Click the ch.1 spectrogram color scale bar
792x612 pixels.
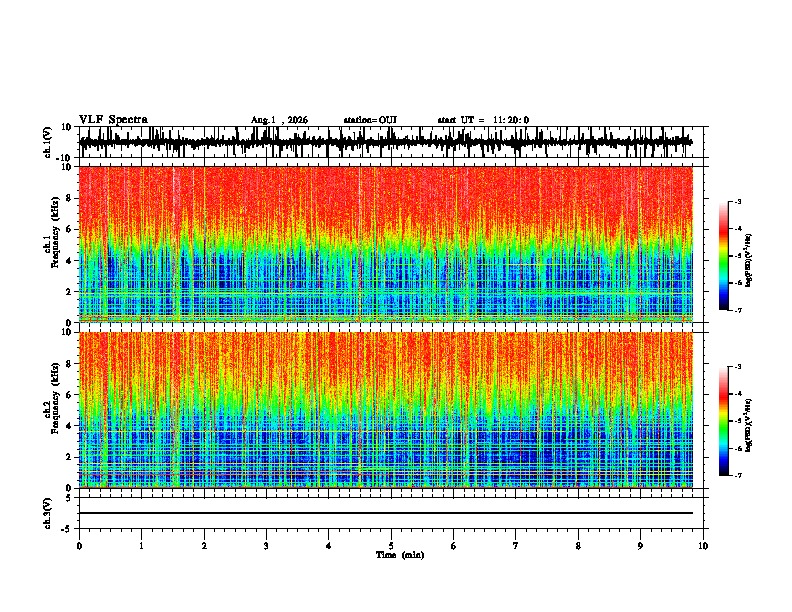pos(724,256)
